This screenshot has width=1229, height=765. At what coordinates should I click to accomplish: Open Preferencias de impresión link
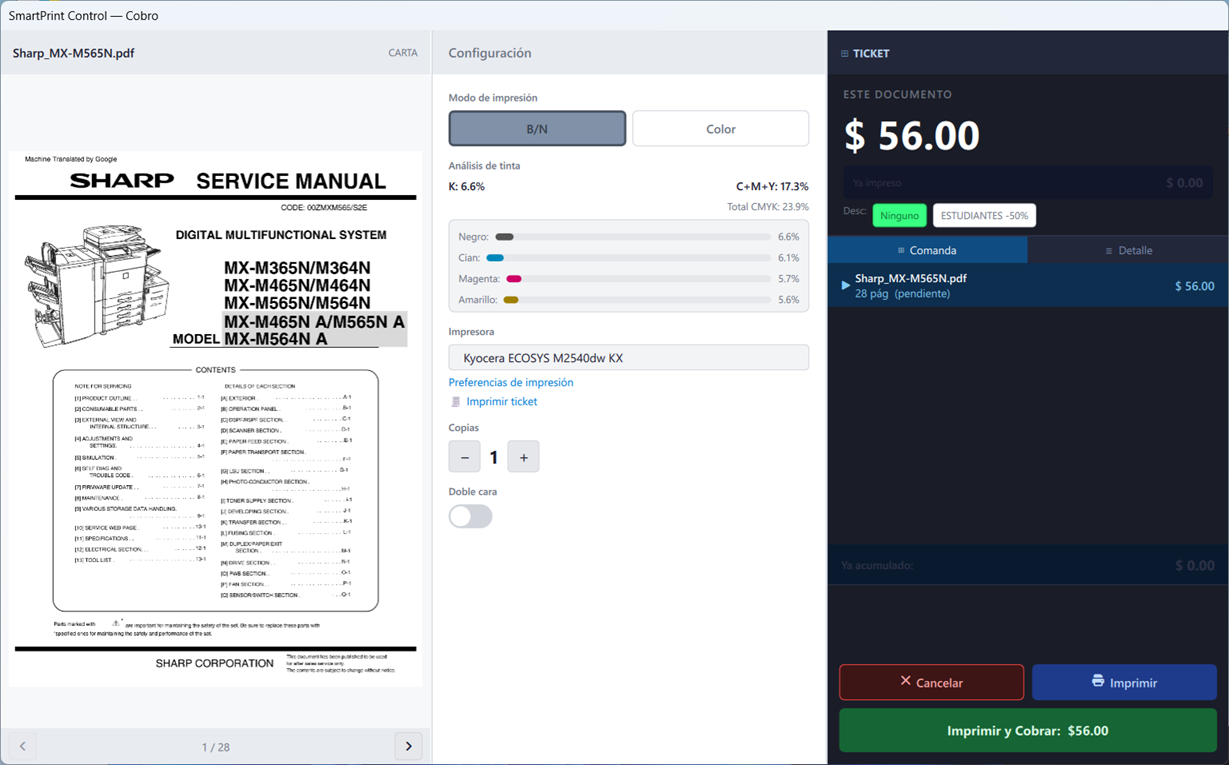point(511,382)
